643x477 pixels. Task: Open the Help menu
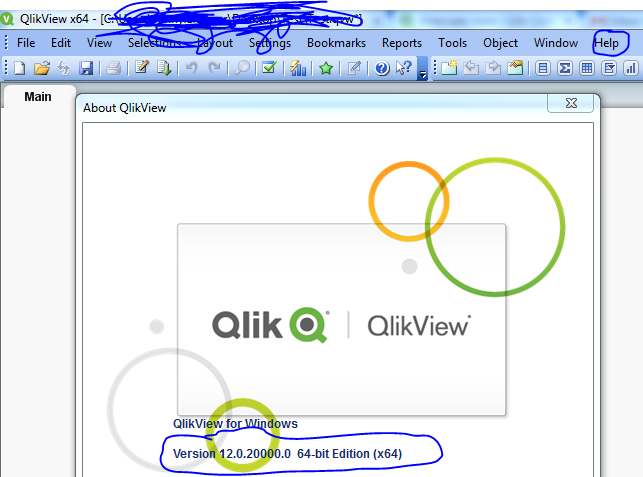click(x=607, y=43)
